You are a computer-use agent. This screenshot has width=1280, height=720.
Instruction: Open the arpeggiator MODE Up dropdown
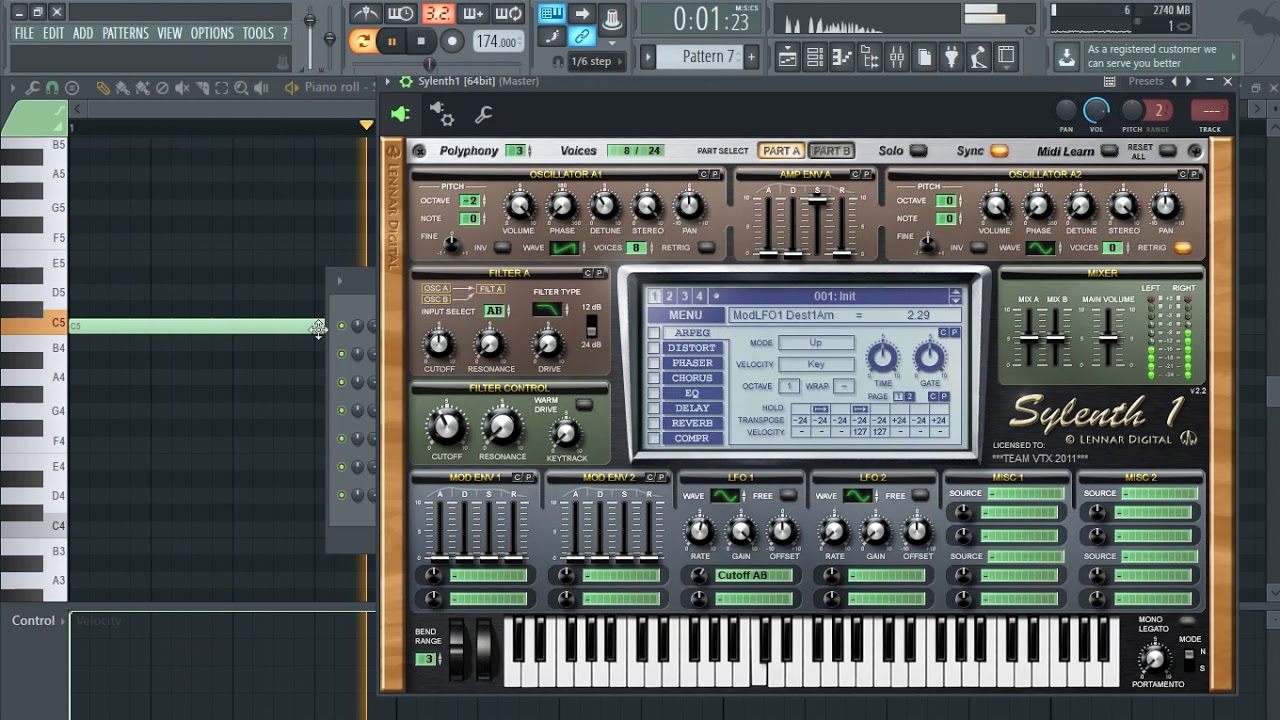816,343
